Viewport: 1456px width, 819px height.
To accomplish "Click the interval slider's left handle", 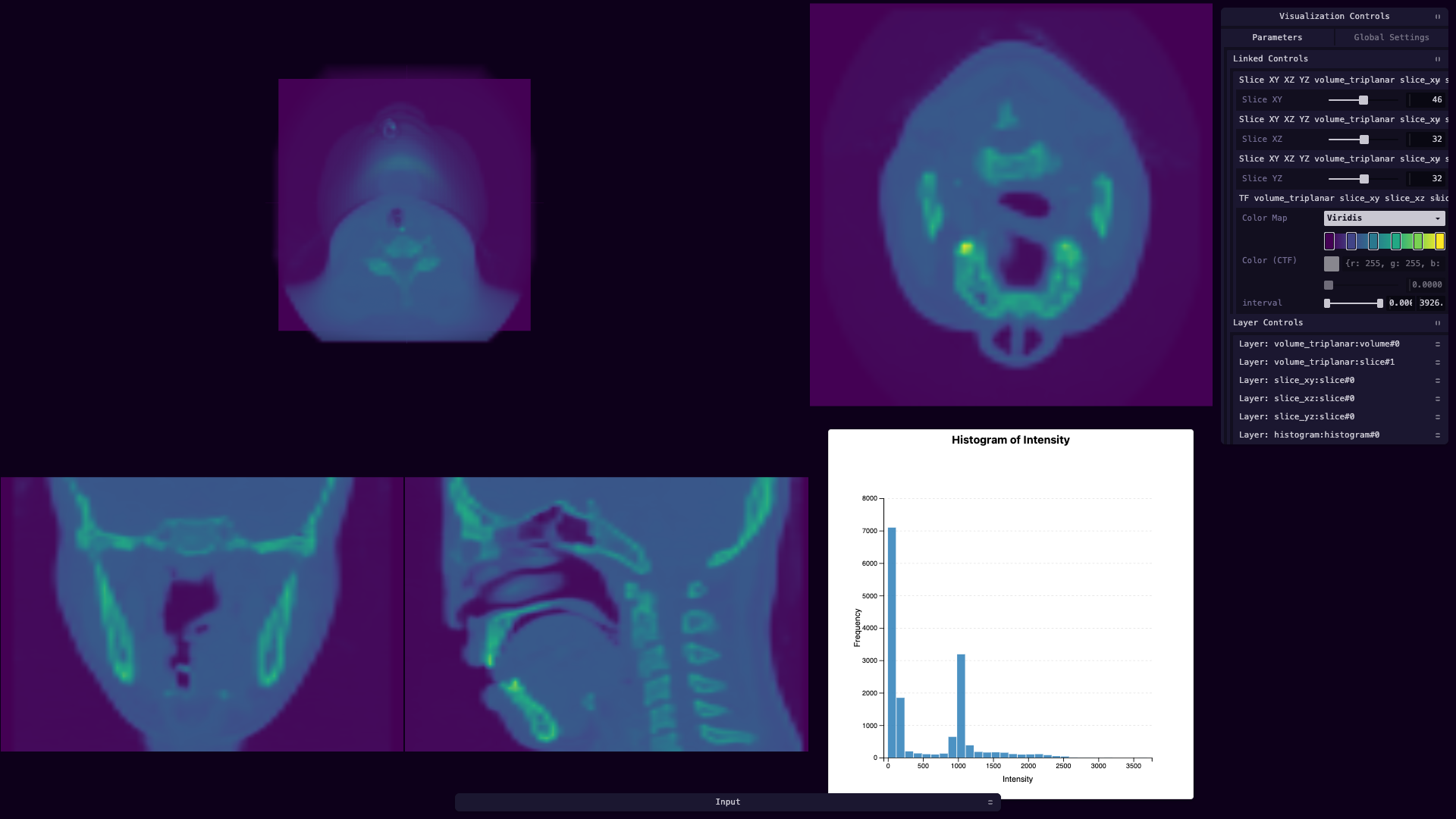I will click(x=1327, y=303).
